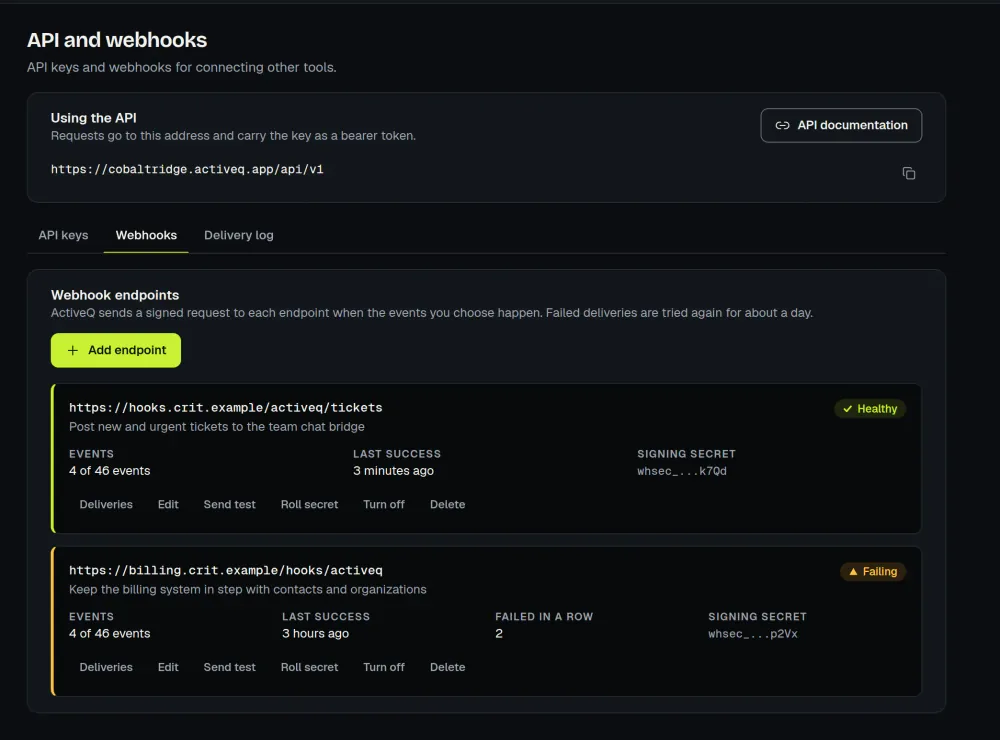
Task: Copy the API base URL
Action: point(909,173)
